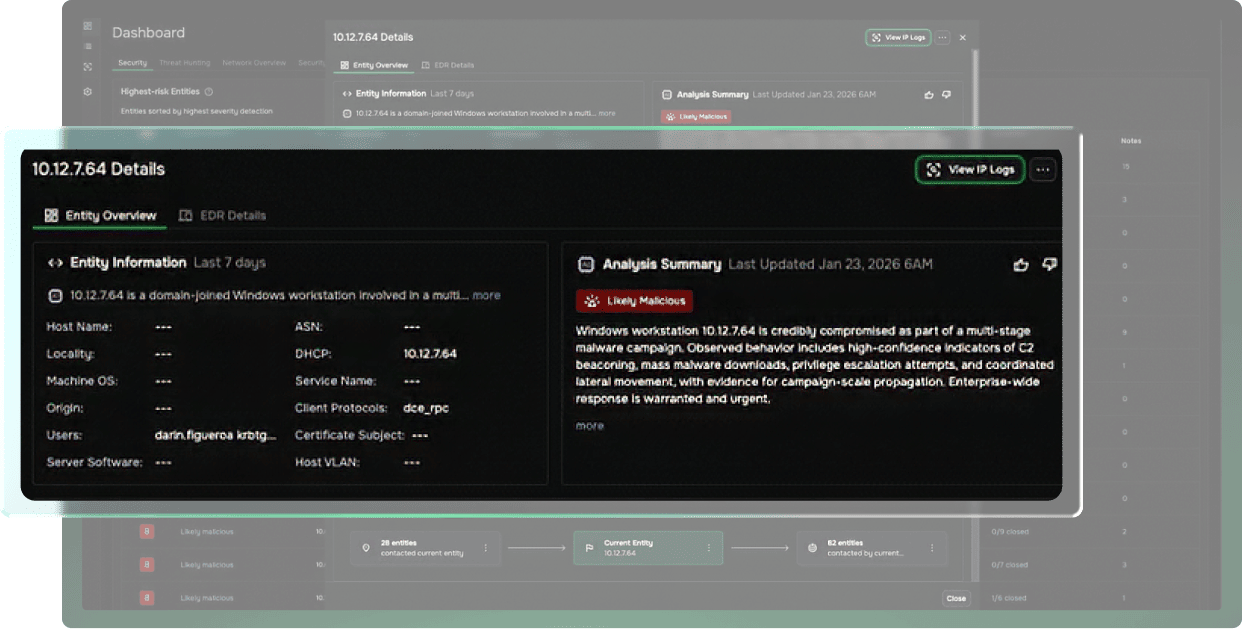Switch to EDR Details tab in the enlarged callout
This screenshot has height=629, width=1242.
pos(222,215)
